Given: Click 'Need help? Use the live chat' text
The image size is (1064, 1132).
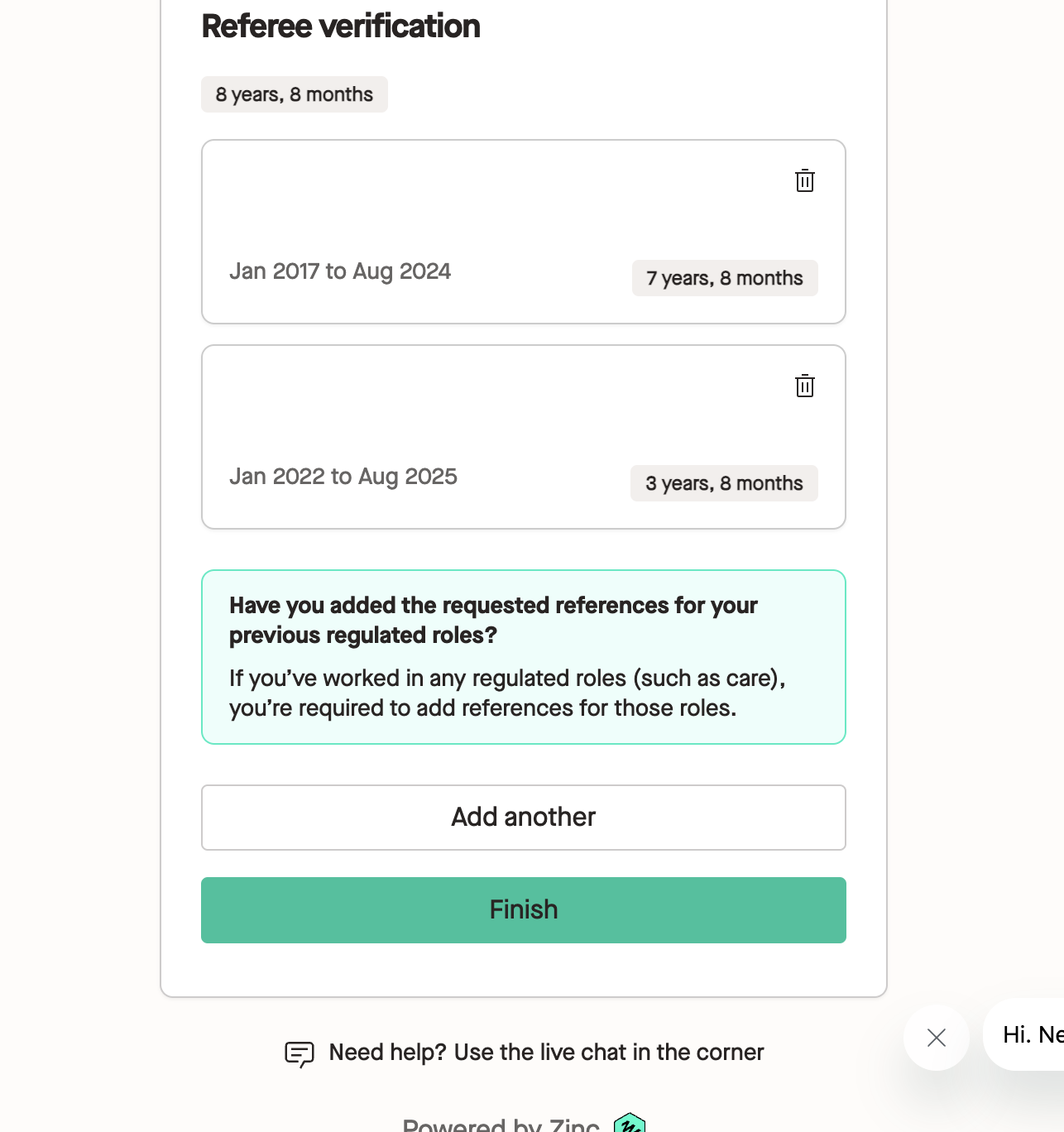Looking at the screenshot, I should pos(546,1053).
